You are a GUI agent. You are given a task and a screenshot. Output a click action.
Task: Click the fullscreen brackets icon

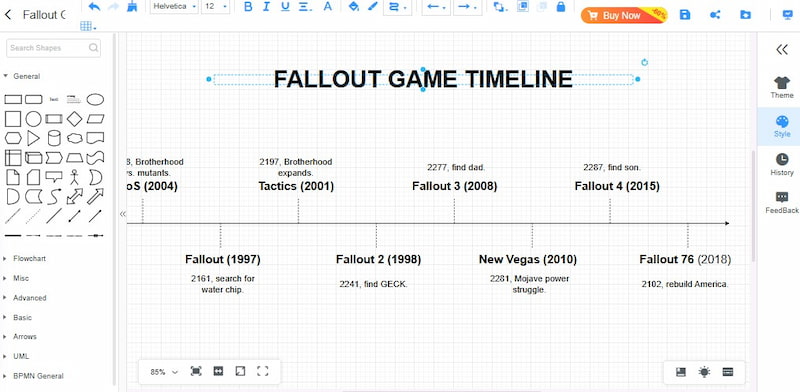tap(263, 371)
